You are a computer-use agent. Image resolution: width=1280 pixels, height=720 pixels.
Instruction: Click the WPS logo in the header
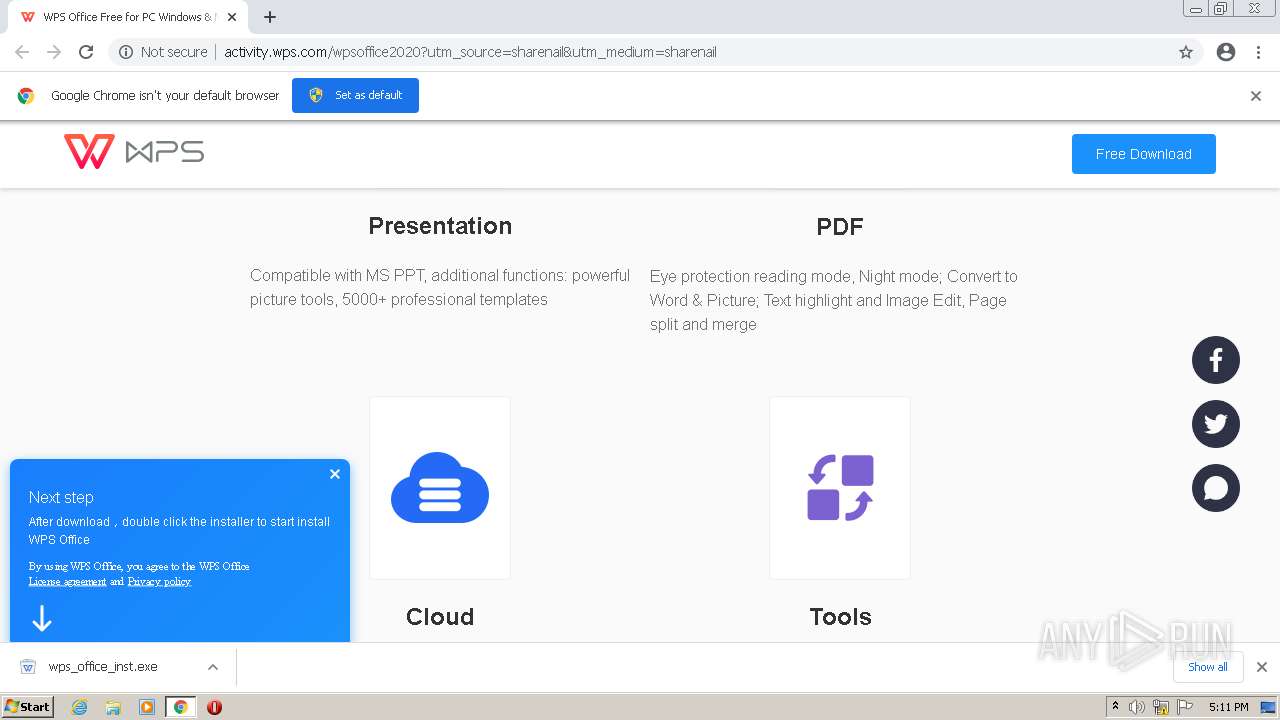point(134,152)
